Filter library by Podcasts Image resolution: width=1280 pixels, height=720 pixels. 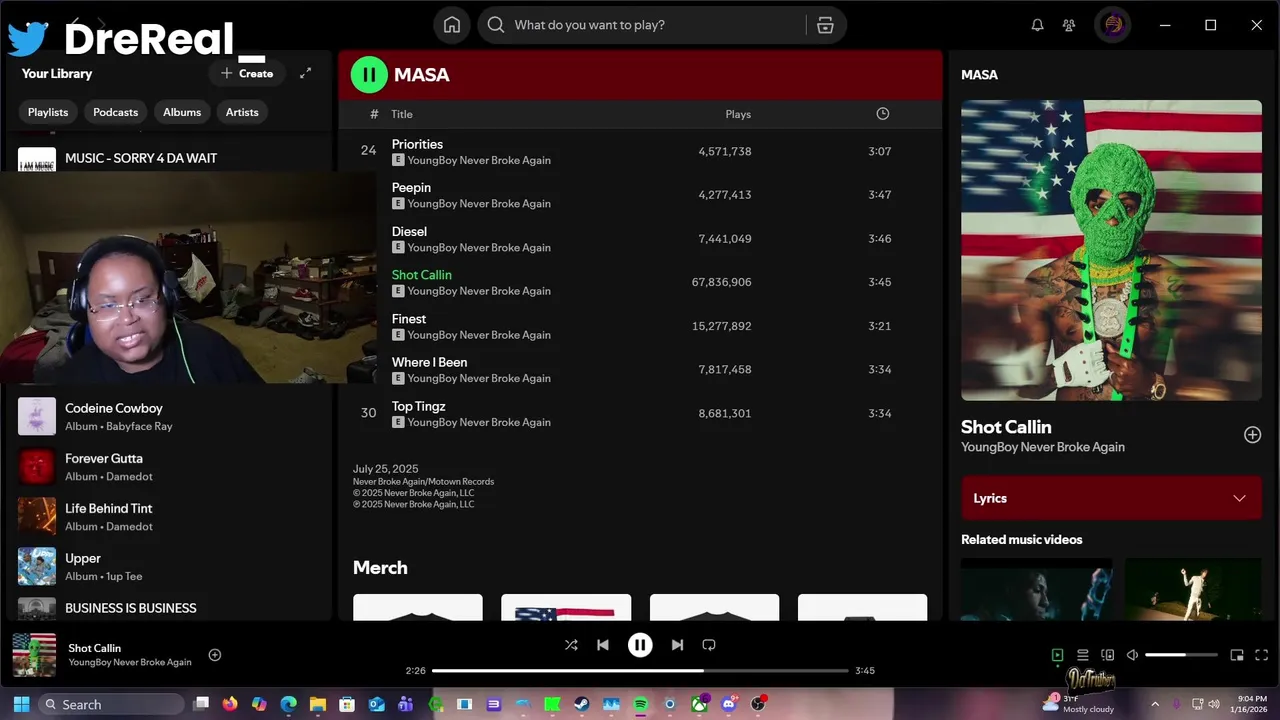(x=116, y=112)
